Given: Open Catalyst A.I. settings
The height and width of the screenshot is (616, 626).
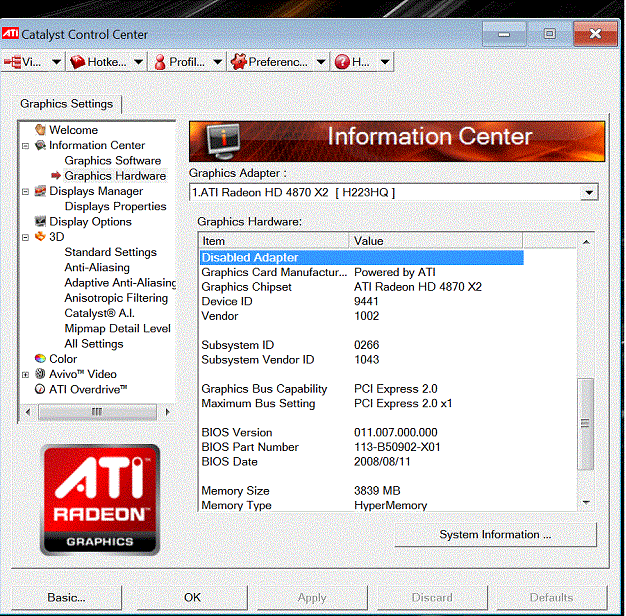Looking at the screenshot, I should click(x=99, y=313).
